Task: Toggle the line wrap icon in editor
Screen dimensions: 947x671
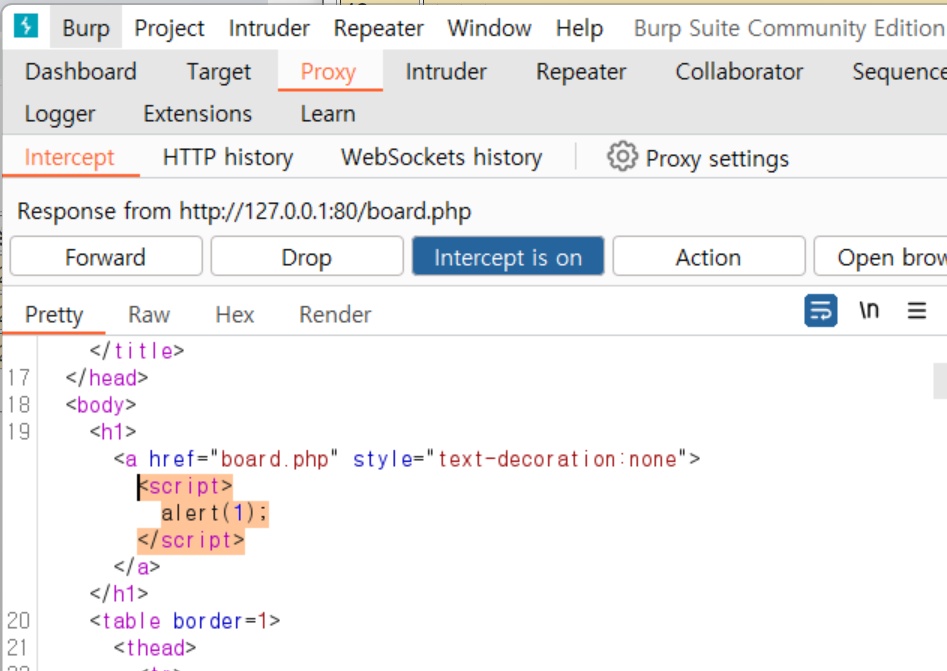Action: [820, 310]
